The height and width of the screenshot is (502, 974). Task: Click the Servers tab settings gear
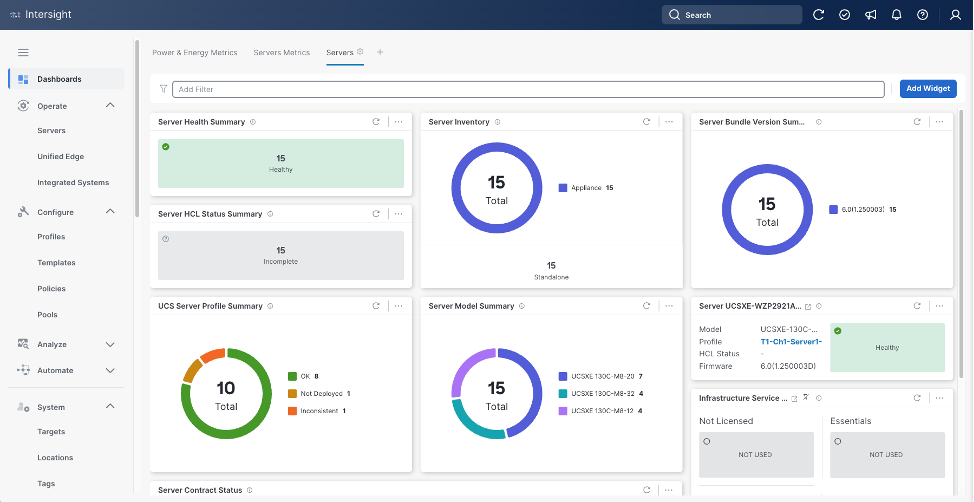point(360,51)
